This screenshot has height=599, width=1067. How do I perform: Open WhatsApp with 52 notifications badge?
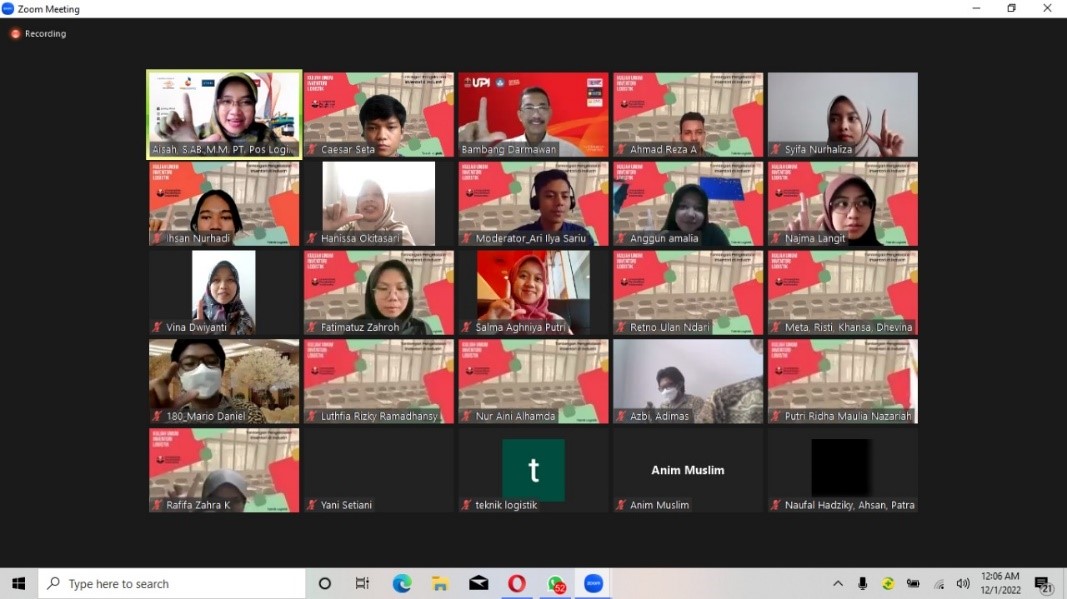pos(556,584)
